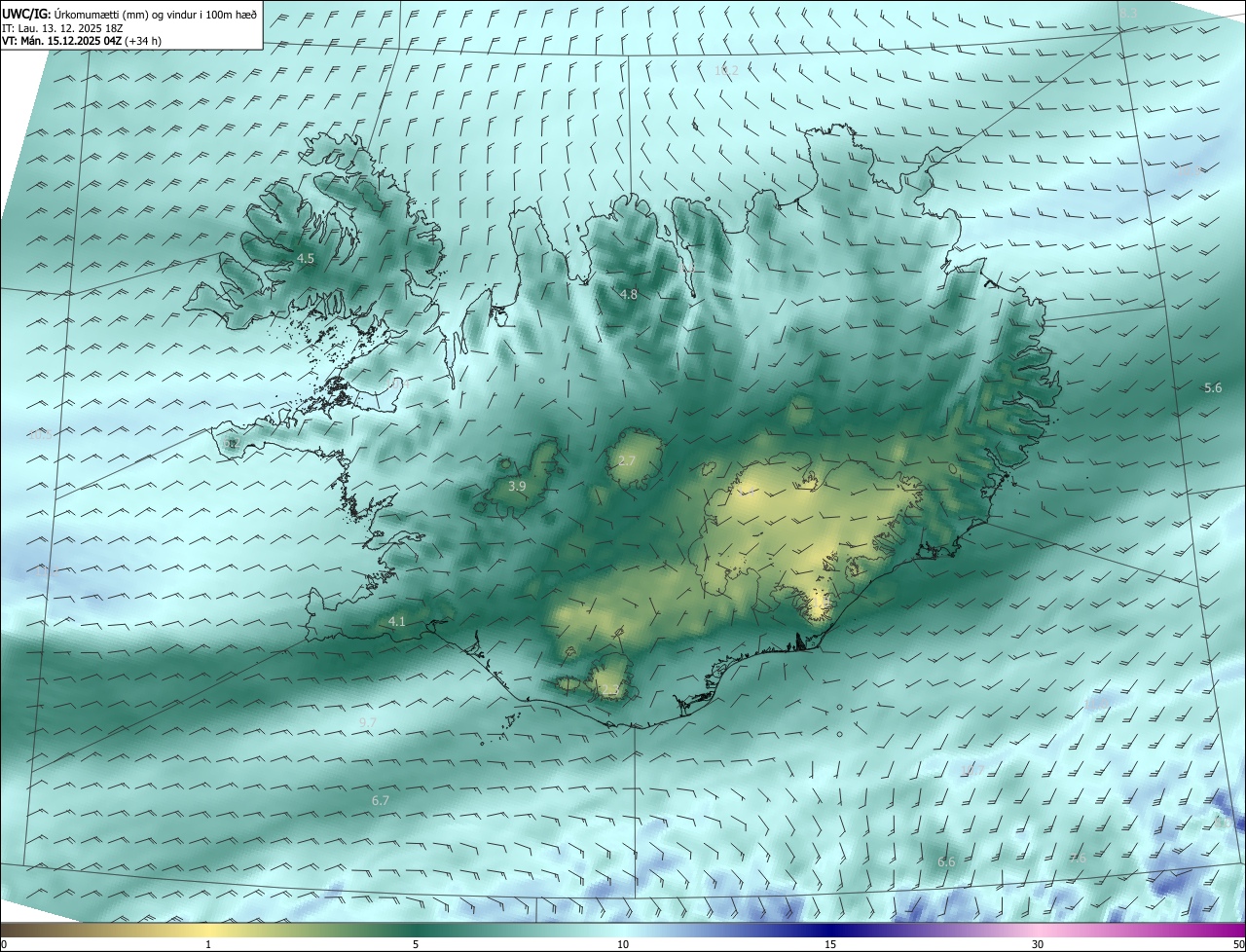Click the 10.2 value north of Iceland
This screenshot has width=1246, height=952.
point(726,70)
